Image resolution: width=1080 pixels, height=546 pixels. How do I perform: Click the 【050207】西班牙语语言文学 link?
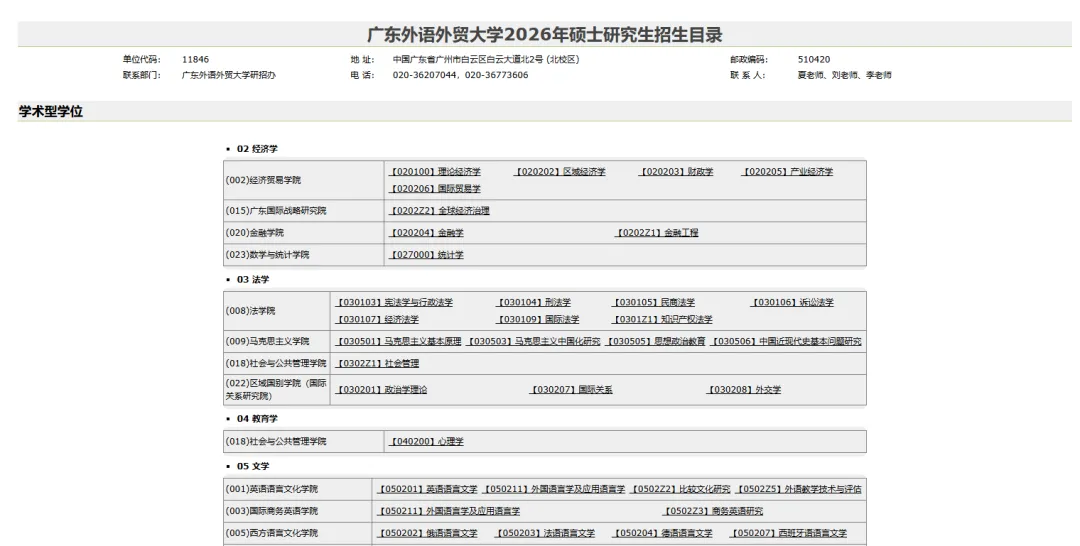(x=788, y=534)
